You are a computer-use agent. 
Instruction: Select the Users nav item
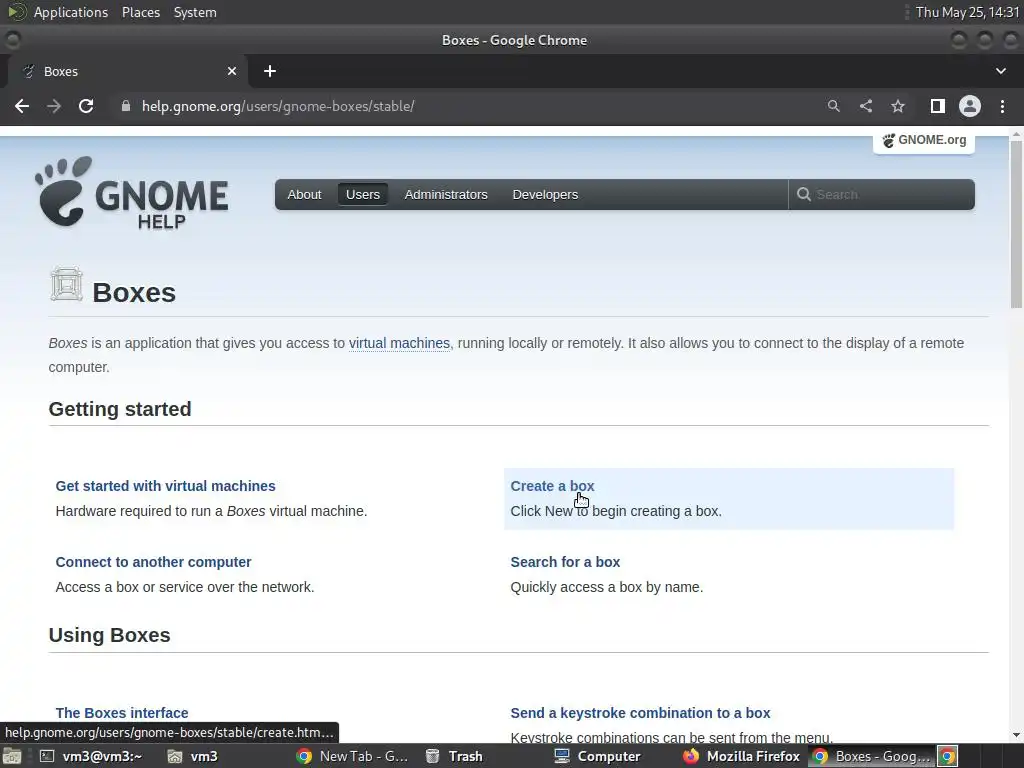[x=362, y=195]
